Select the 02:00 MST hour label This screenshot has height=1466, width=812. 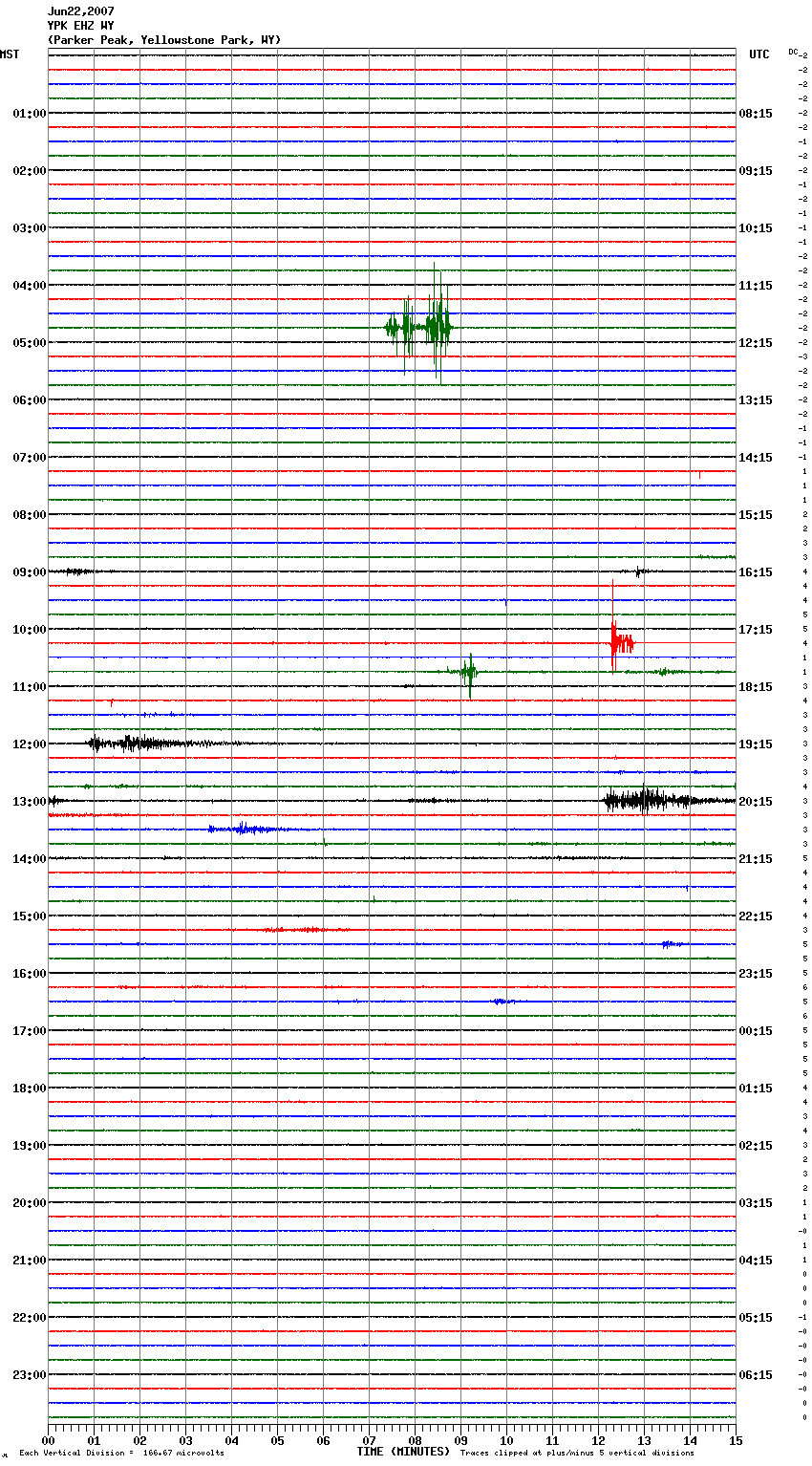[30, 171]
